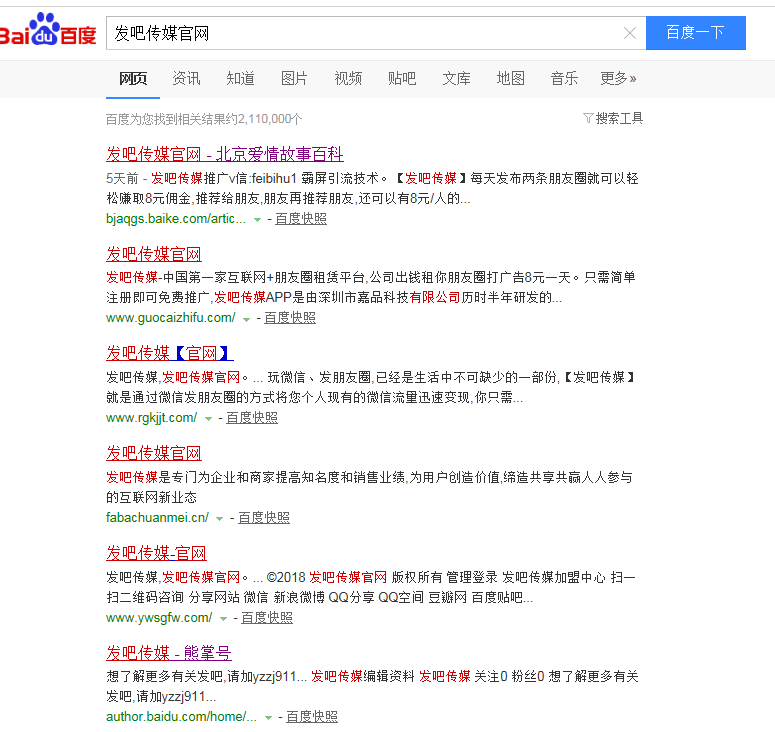This screenshot has height=732, width=775.
Task: Click the Baidu logo
Action: 48,30
